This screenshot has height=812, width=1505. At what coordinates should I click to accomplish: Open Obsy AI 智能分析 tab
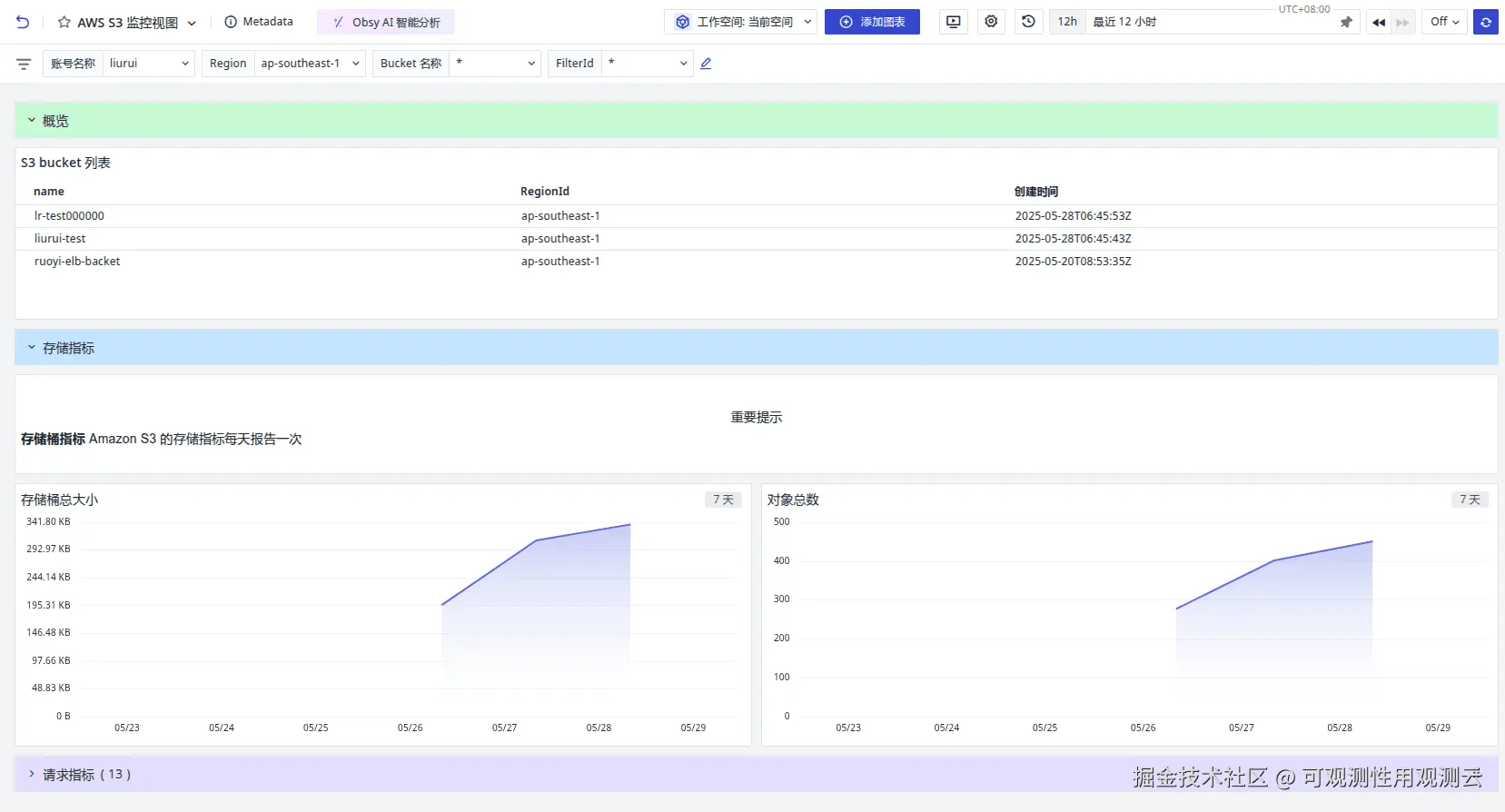point(386,22)
